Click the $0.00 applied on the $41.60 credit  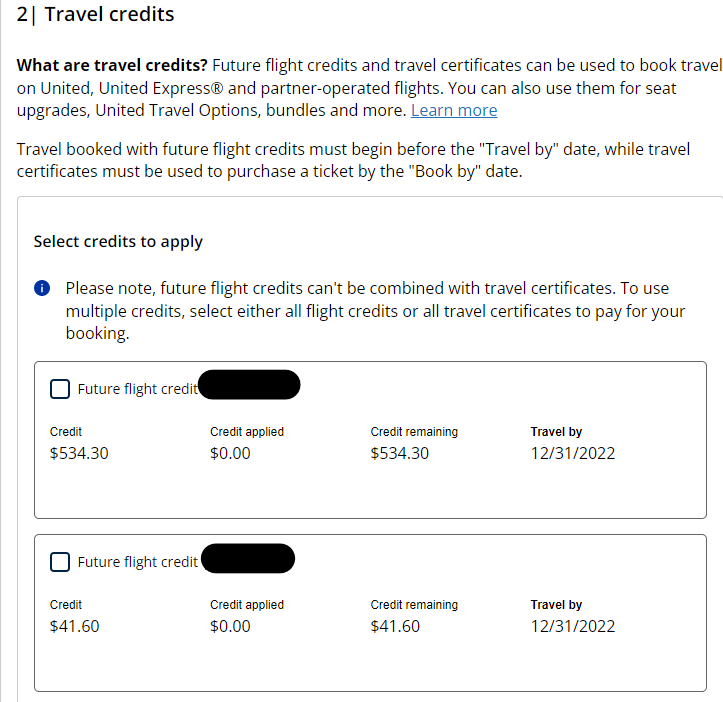[x=230, y=626]
